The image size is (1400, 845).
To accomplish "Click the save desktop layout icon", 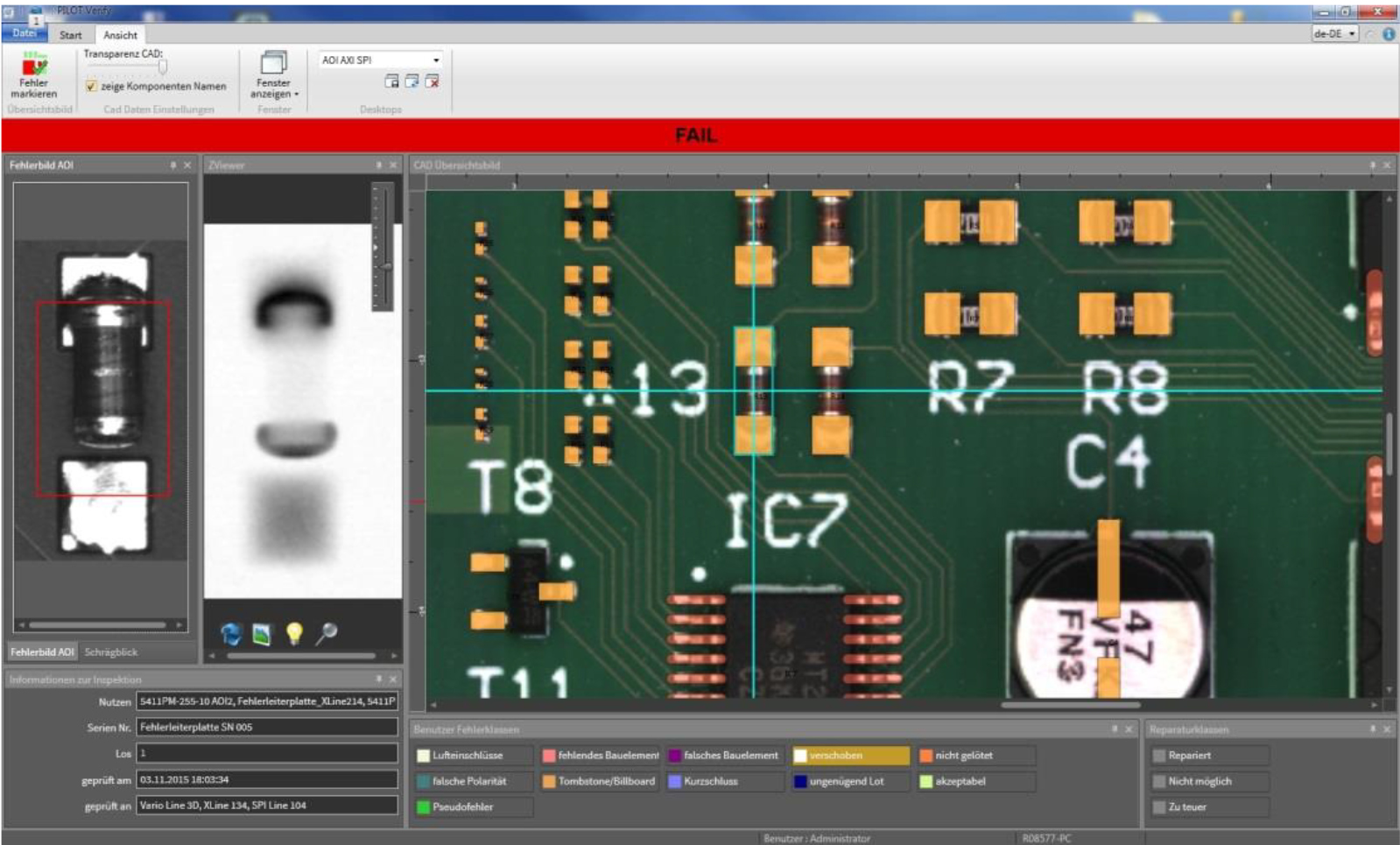I will (x=391, y=81).
